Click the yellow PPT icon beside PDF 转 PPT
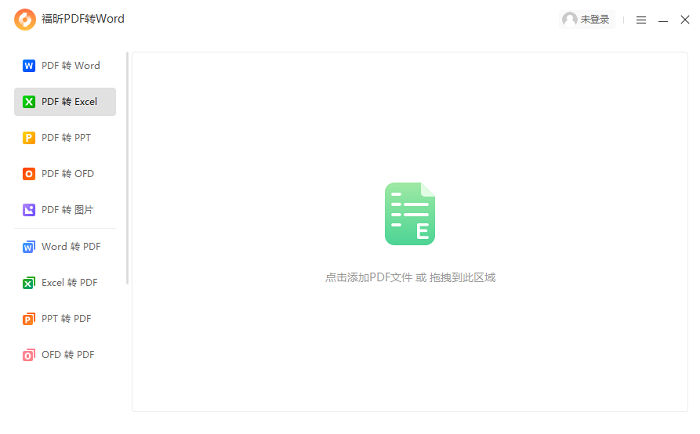 (29, 138)
